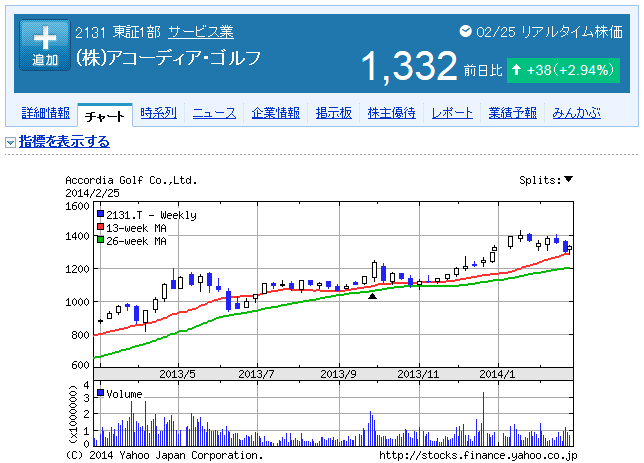Screen dimensions: 644x463
Task: Click the Splits triangle marker in legend
Action: pos(568,179)
